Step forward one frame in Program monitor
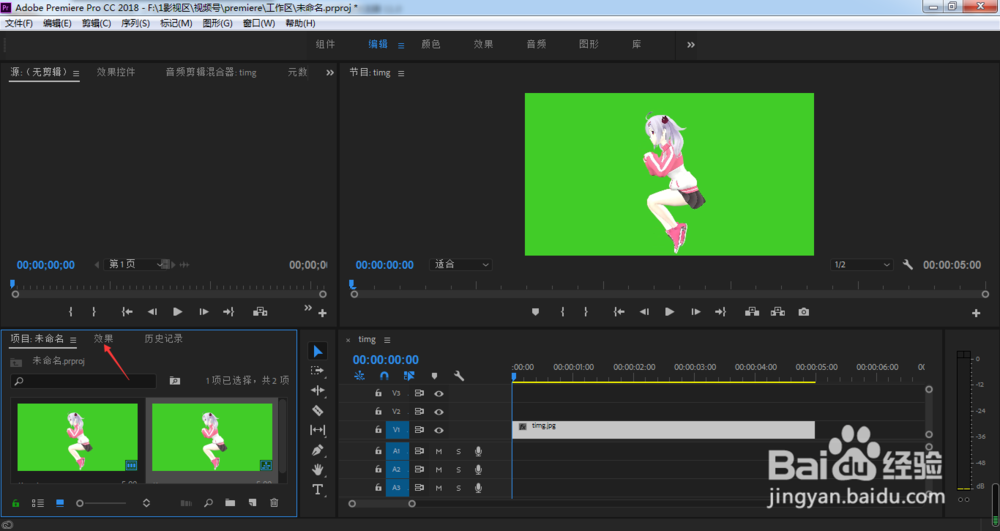1000x531 pixels. click(696, 312)
